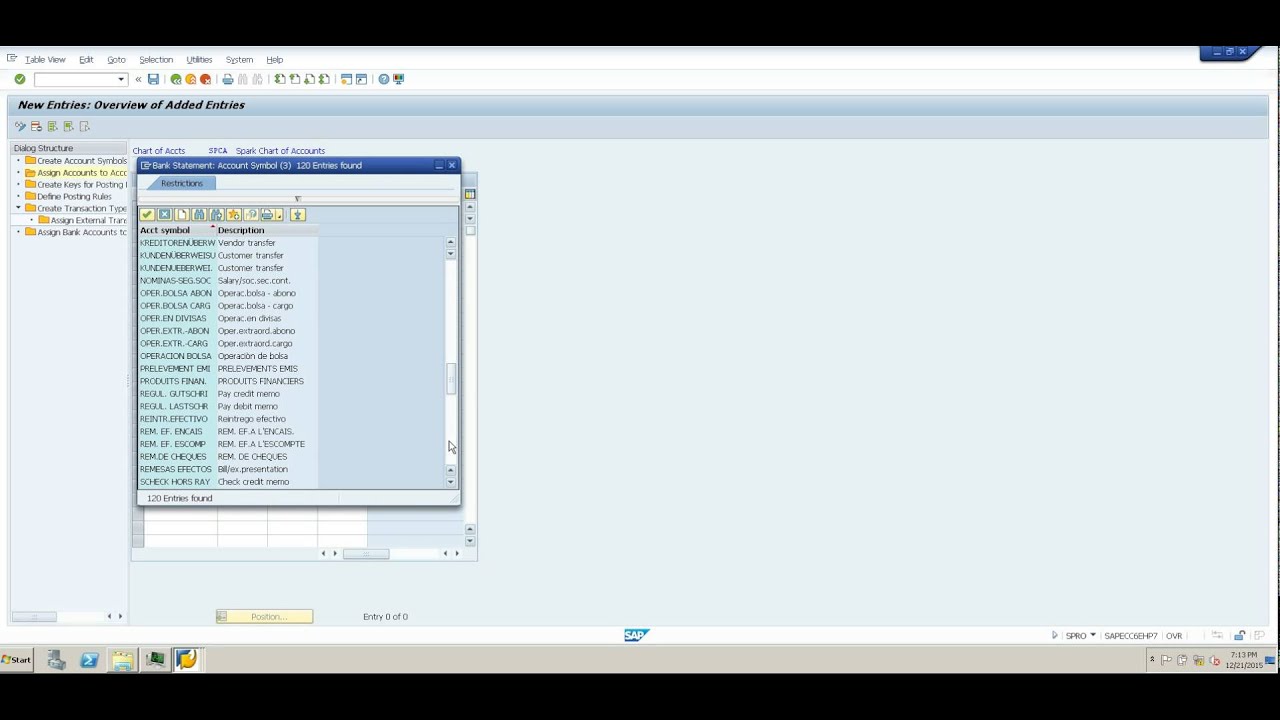The width and height of the screenshot is (1280, 720).
Task: Open the Help menu
Action: 274,60
